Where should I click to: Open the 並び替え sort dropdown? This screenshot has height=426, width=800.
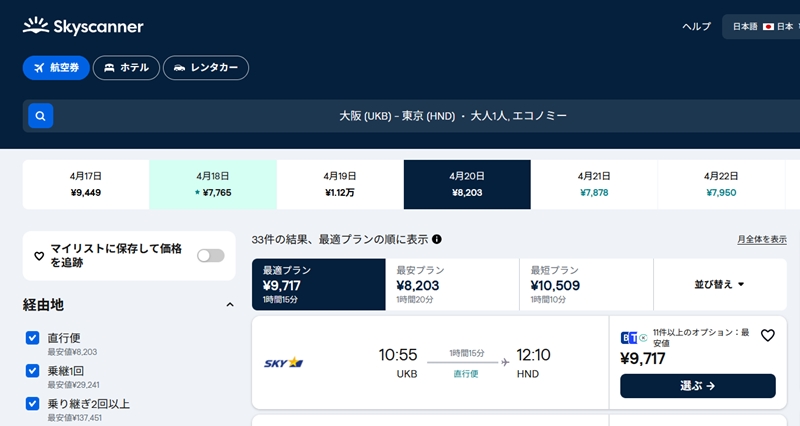(x=720, y=284)
